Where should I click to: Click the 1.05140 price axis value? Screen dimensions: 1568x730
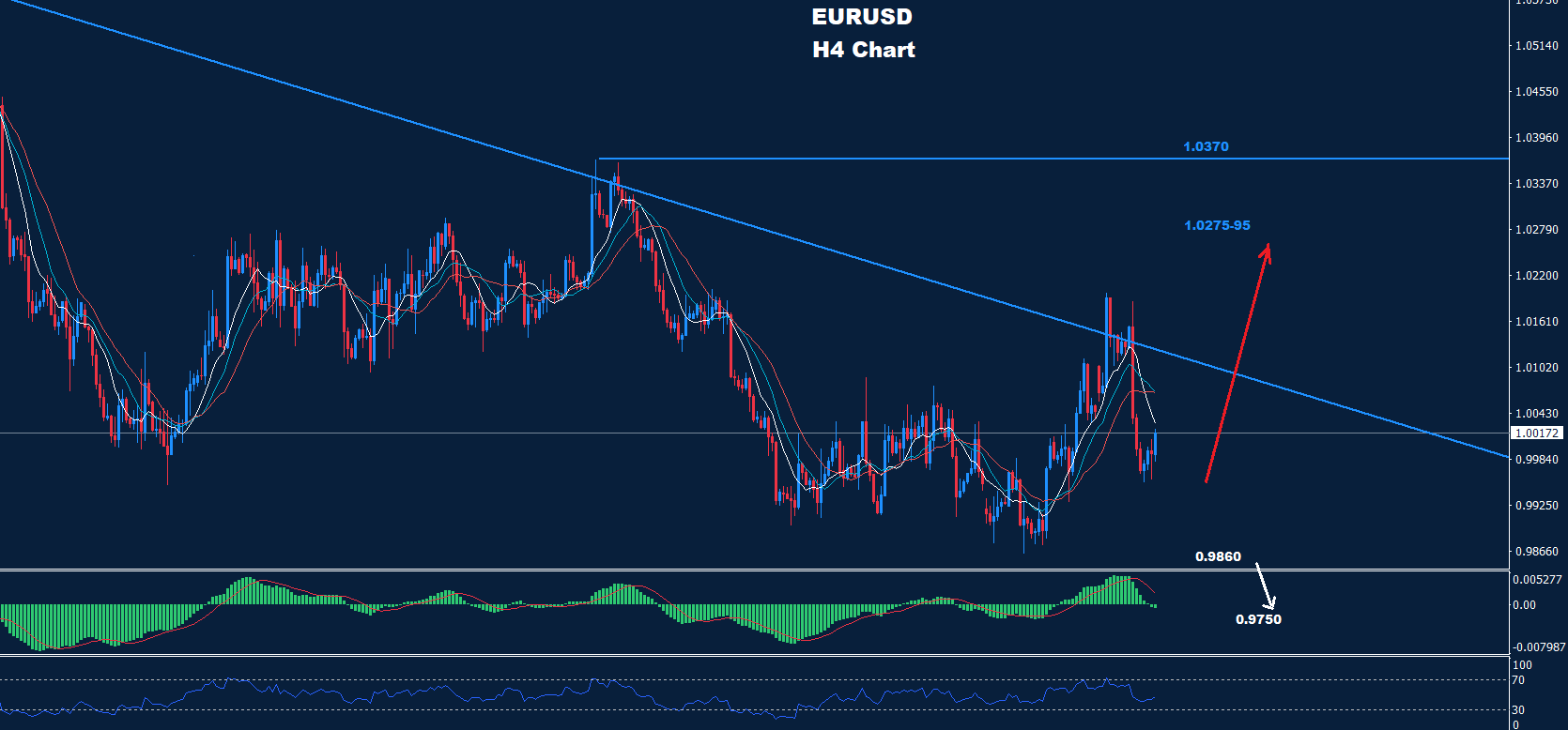point(1536,46)
